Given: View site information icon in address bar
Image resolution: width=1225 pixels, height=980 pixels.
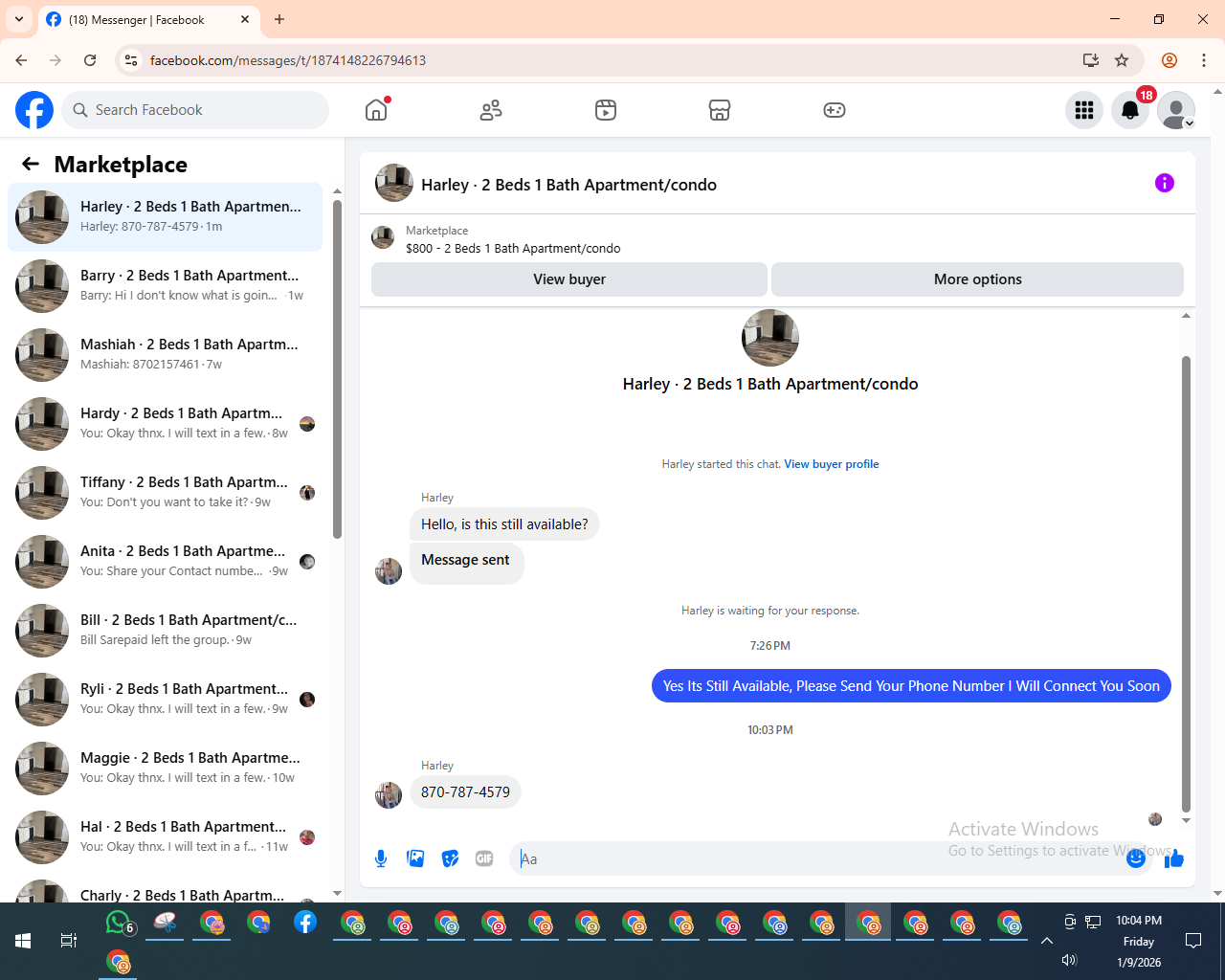Looking at the screenshot, I should coord(131,60).
